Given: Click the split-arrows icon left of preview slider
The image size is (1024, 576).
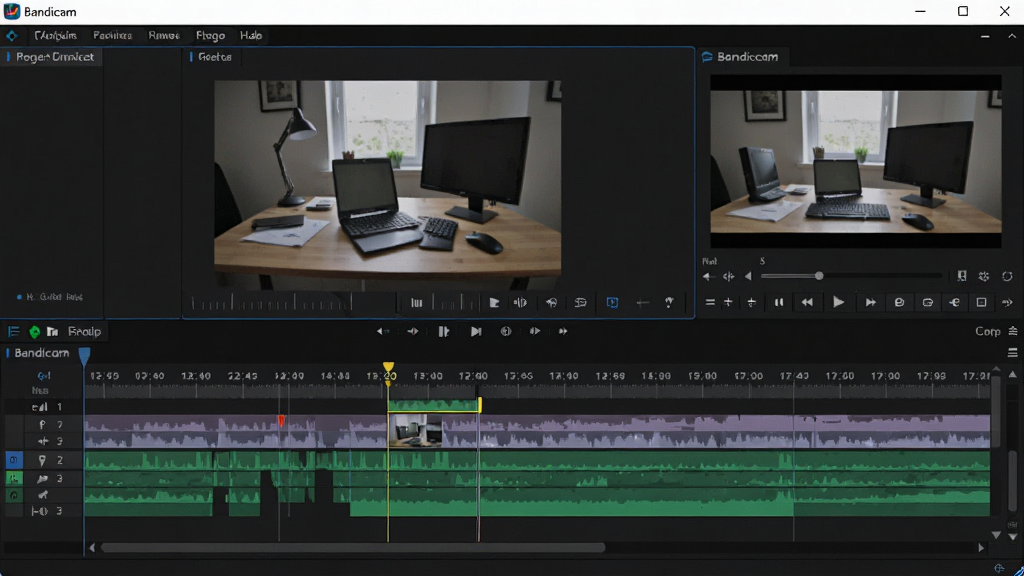Looking at the screenshot, I should 728,277.
